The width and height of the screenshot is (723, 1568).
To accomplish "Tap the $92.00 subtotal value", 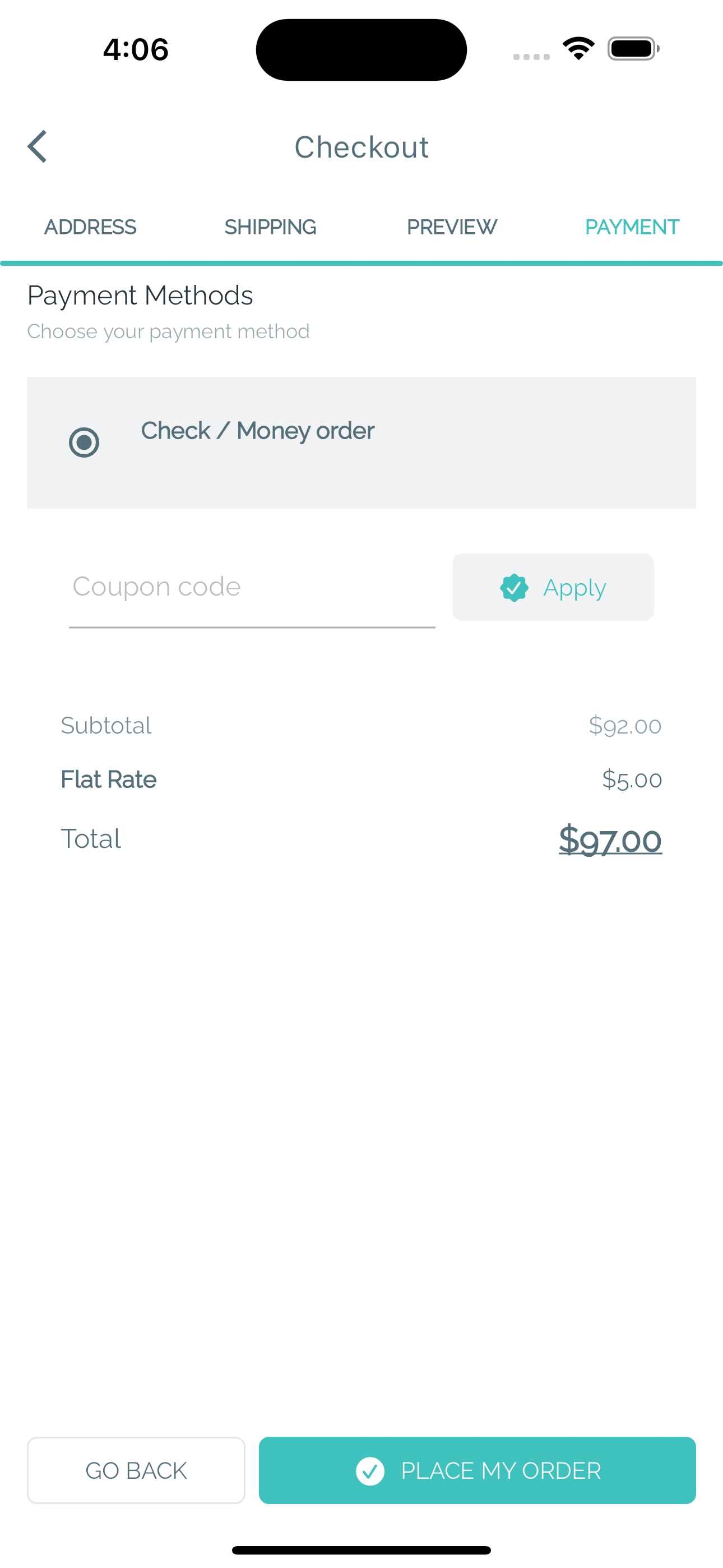I will (624, 726).
